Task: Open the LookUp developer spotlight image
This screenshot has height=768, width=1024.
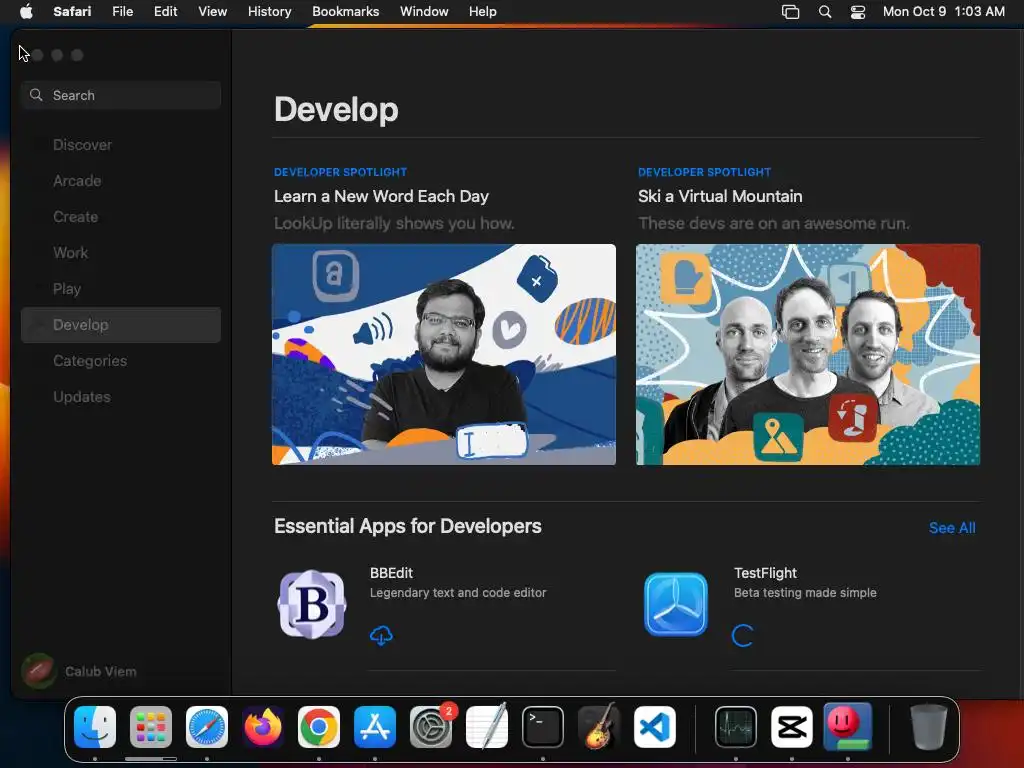Action: click(444, 355)
